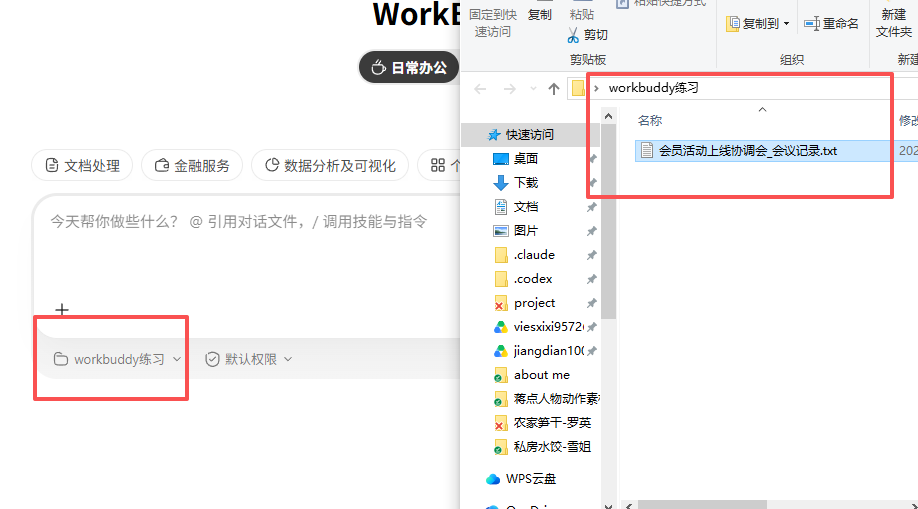This screenshot has width=918, height=509.
Task: Click the 重命名 rename icon
Action: 811,23
